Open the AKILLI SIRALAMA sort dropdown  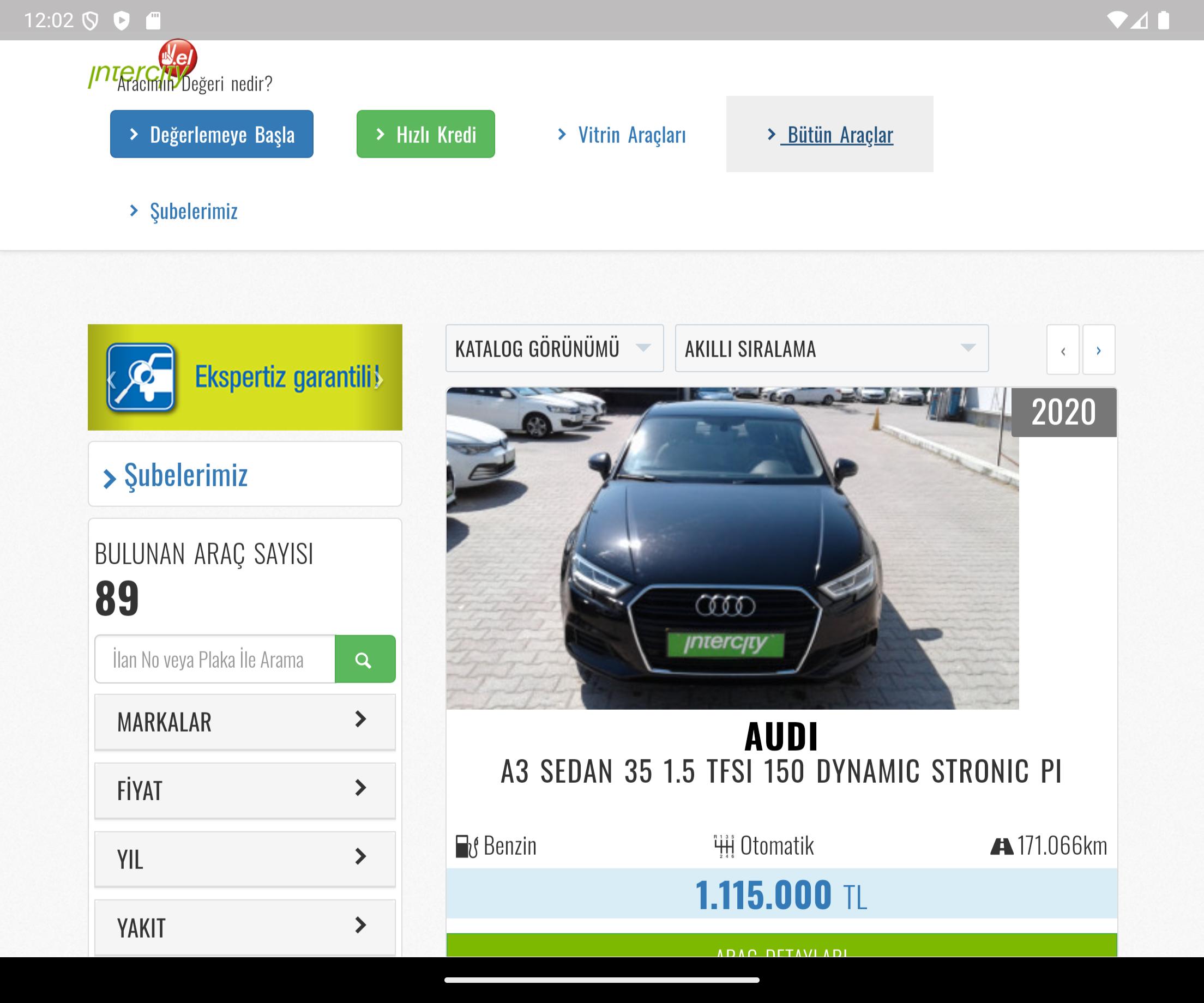pos(832,348)
